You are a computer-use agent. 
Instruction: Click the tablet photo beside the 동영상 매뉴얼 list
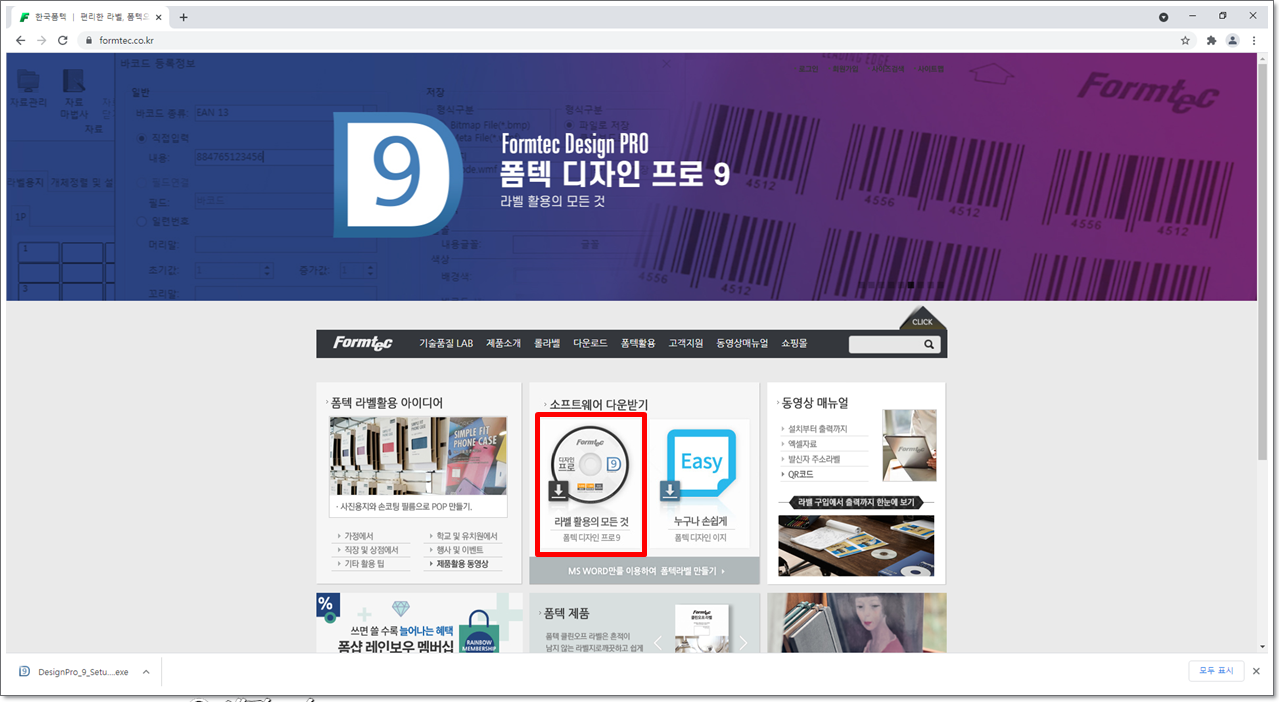click(909, 445)
